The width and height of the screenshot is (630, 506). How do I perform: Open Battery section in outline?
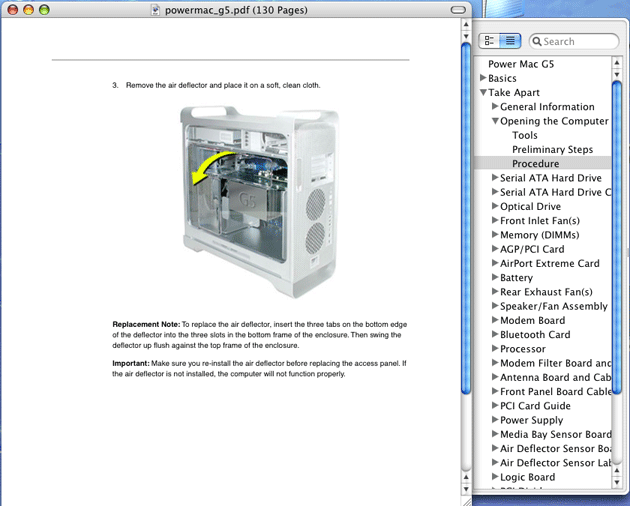pos(516,278)
